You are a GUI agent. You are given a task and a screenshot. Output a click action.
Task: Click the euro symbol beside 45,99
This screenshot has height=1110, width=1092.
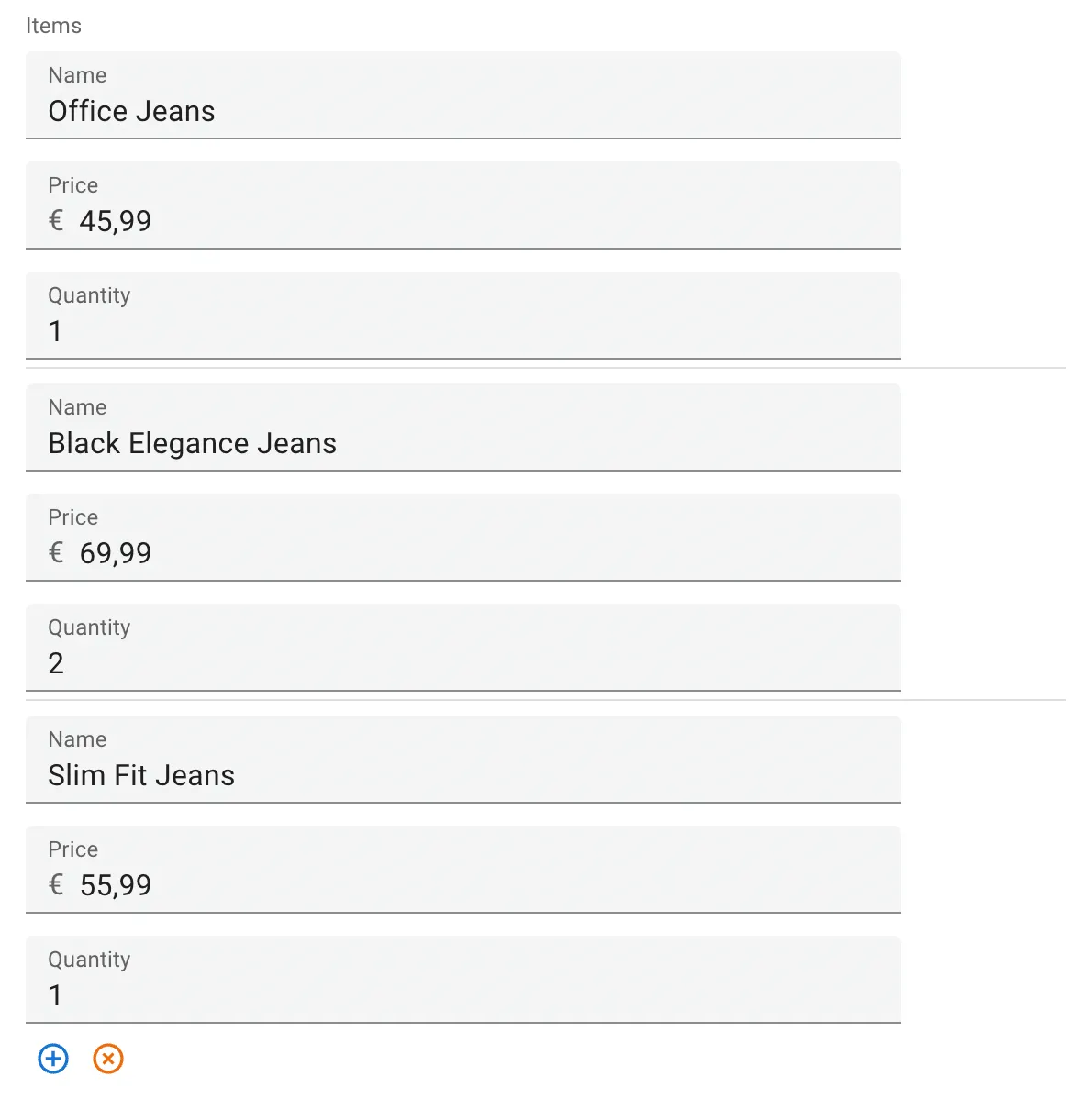[x=55, y=220]
